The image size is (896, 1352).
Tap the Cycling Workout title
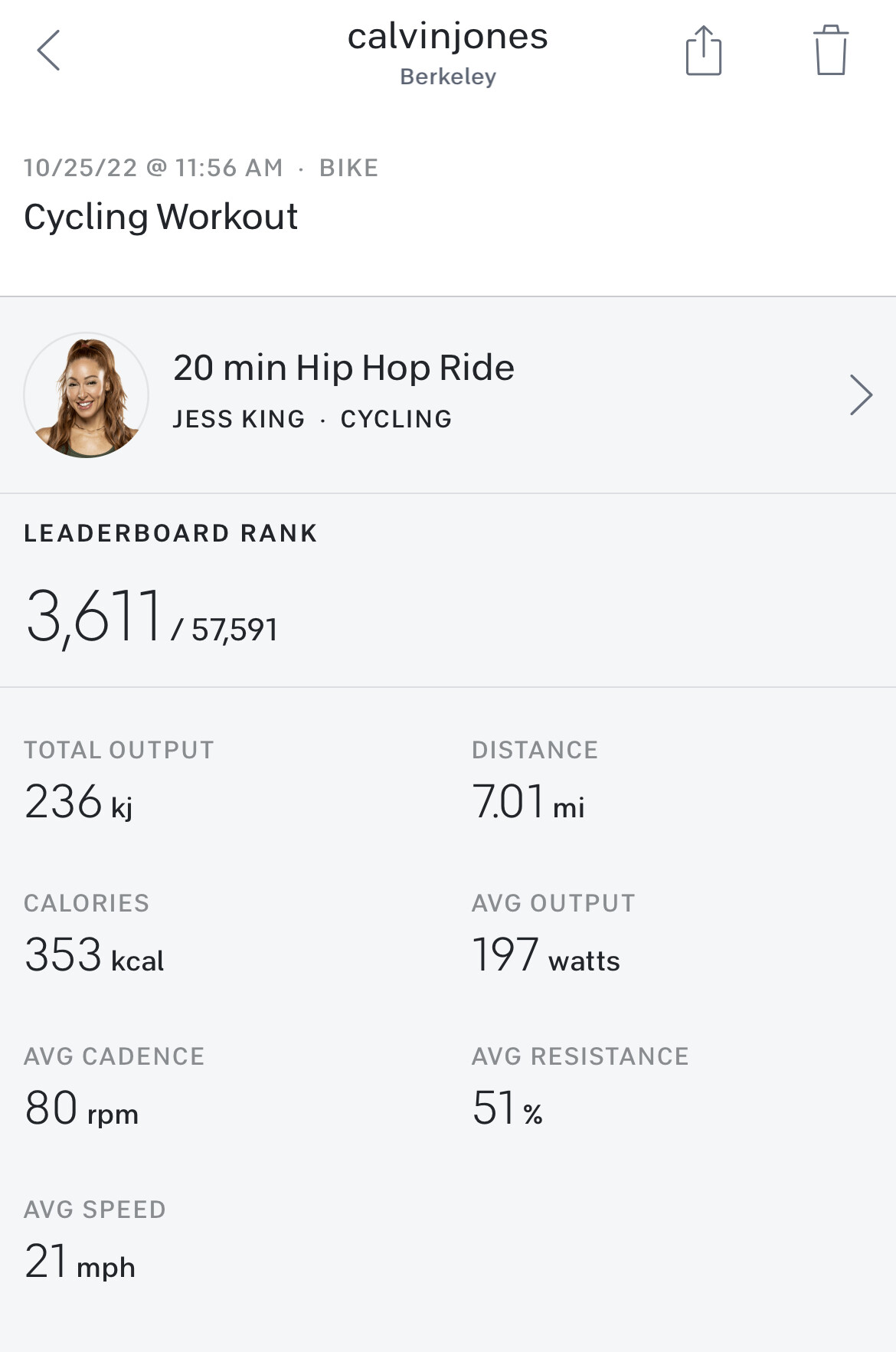(161, 217)
